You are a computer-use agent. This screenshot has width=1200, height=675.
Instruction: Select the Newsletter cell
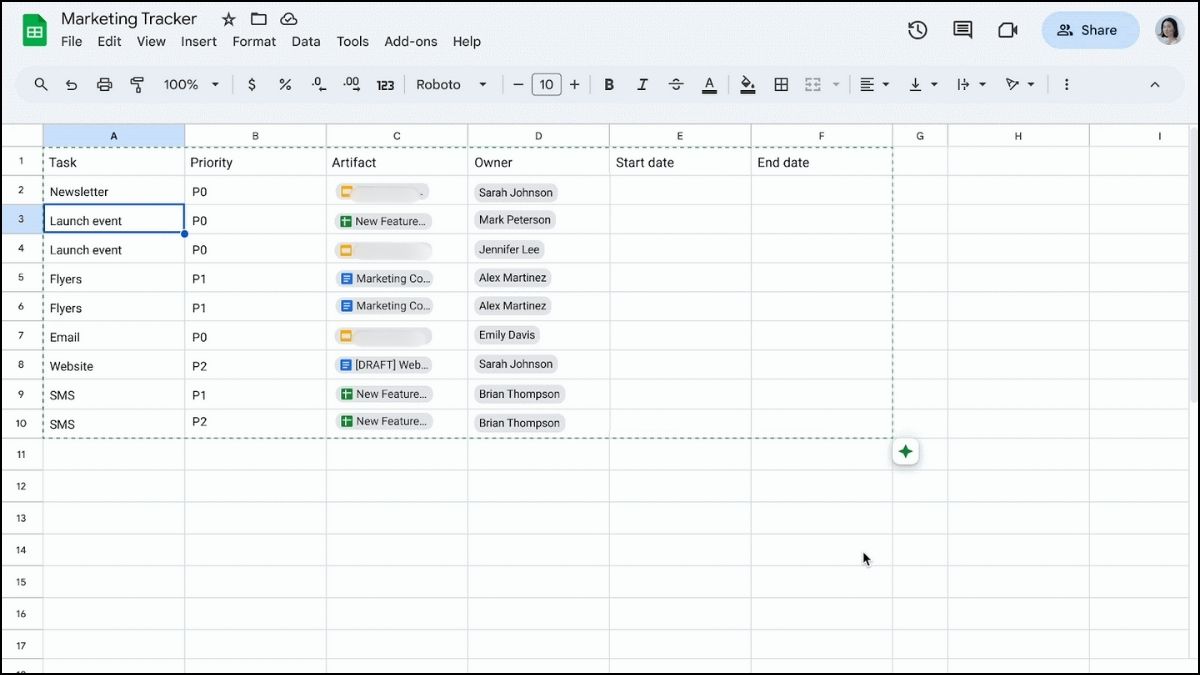(x=114, y=191)
